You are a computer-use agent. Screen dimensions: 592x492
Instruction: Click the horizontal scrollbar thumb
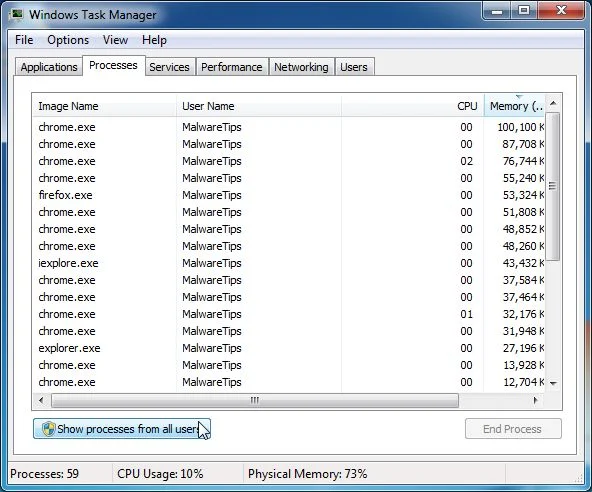(255, 400)
